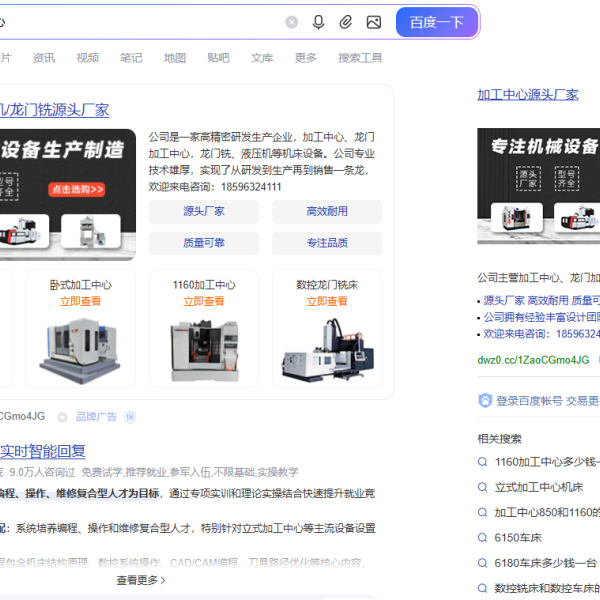Click the 源头厂家 tag button

click(204, 211)
